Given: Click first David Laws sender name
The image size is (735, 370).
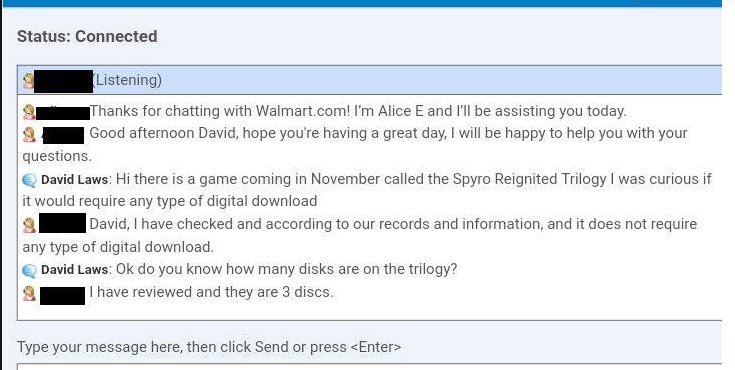Looking at the screenshot, I should click(x=75, y=180).
